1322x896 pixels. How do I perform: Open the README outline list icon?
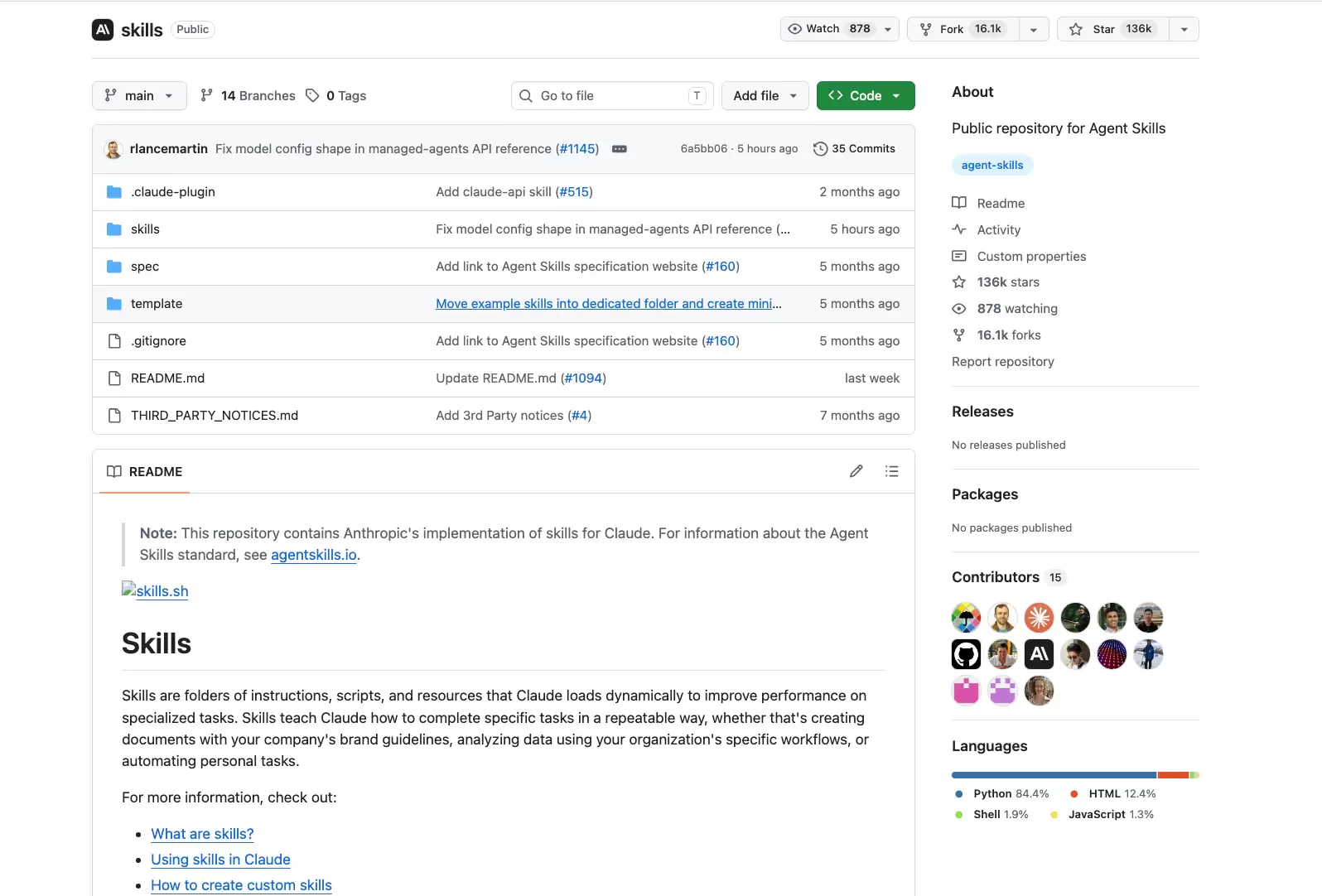click(891, 471)
